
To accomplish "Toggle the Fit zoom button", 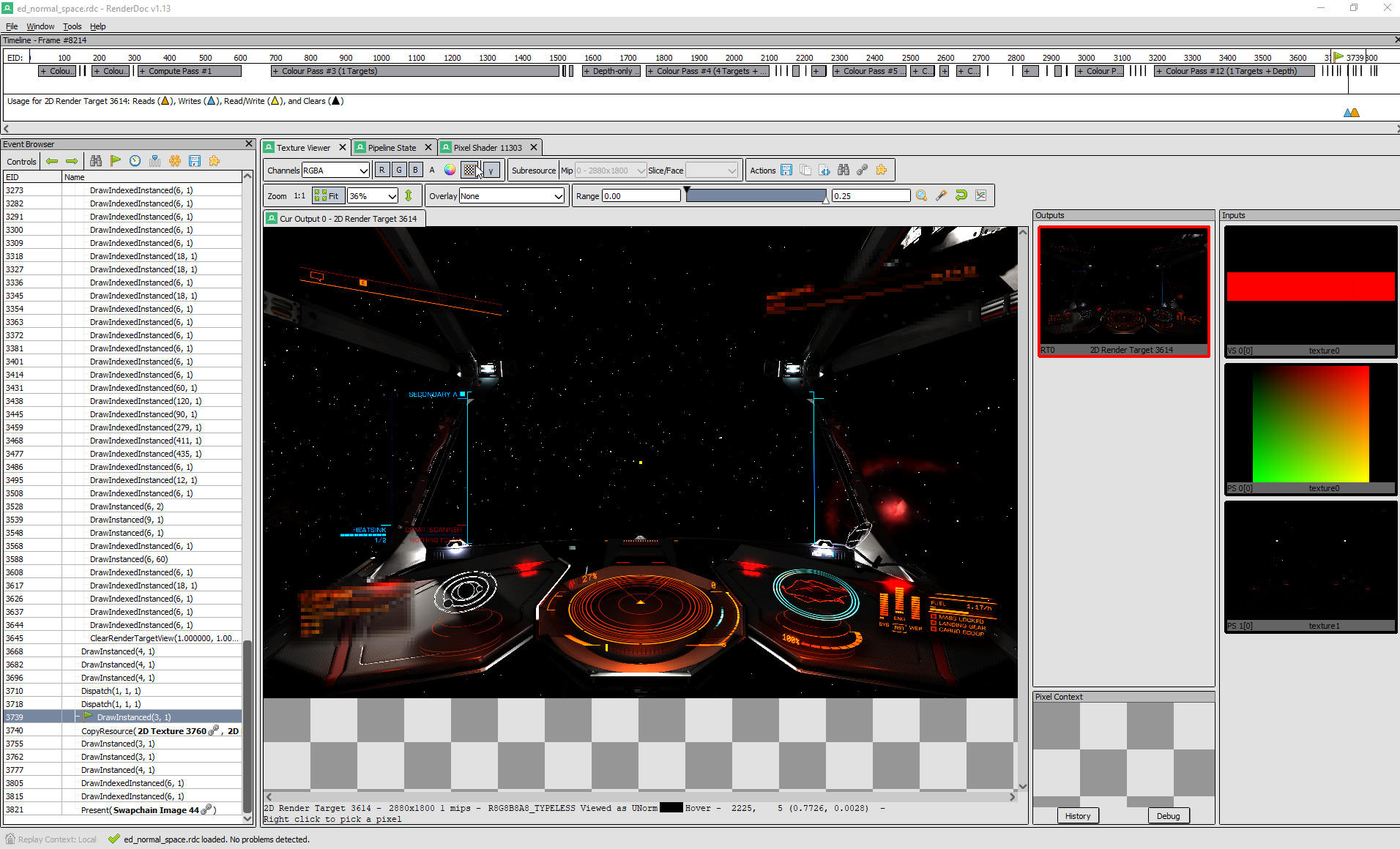I will [x=328, y=195].
